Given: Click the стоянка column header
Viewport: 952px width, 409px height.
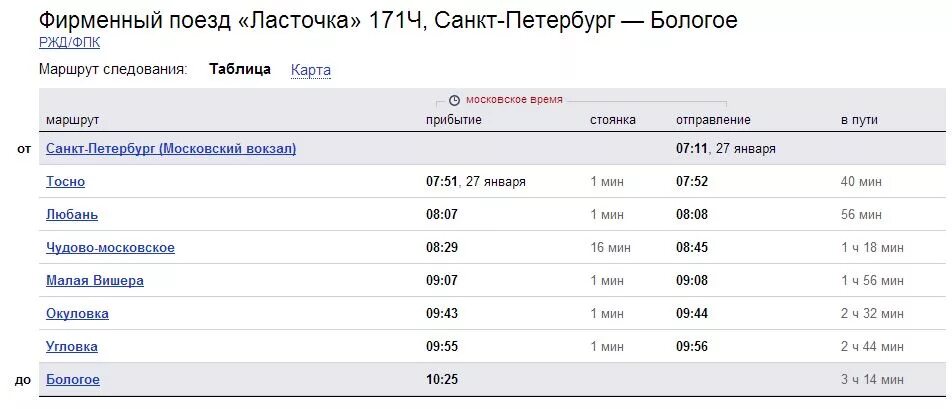Looking at the screenshot, I should (613, 120).
